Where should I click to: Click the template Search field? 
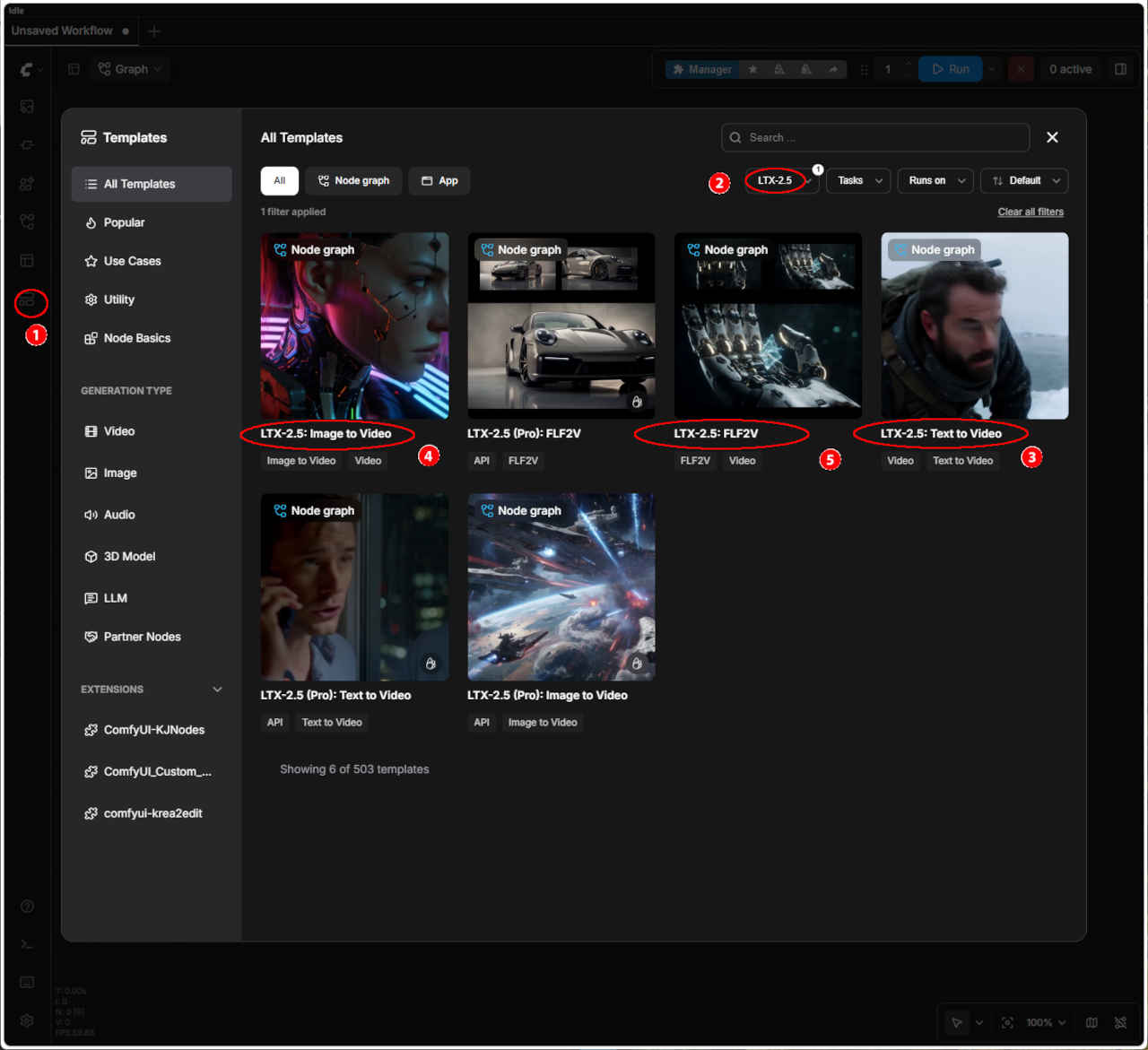875,137
